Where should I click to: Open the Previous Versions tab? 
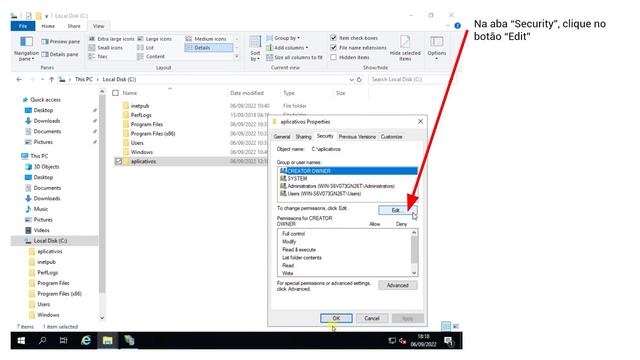[357, 137]
